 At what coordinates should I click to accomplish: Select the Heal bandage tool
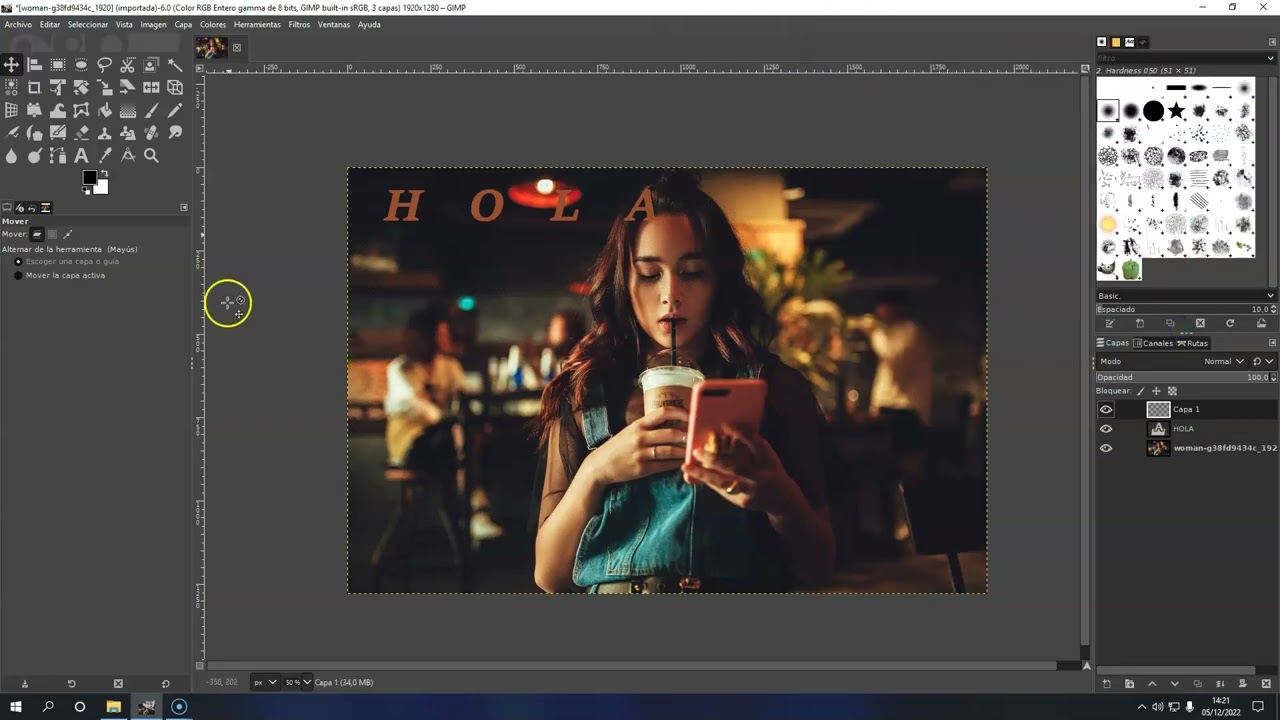coord(151,133)
